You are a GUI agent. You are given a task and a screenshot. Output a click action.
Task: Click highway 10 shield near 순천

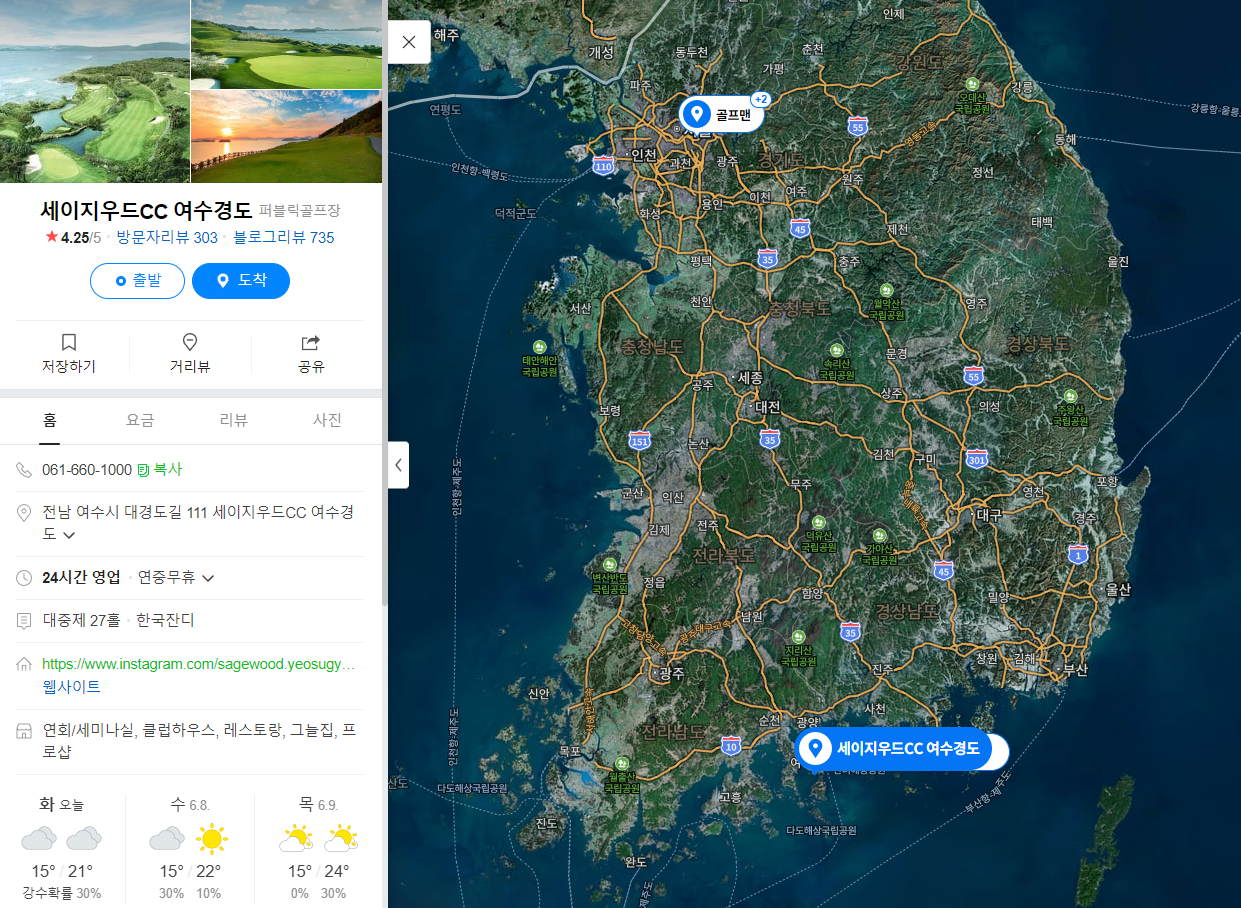coord(732,746)
